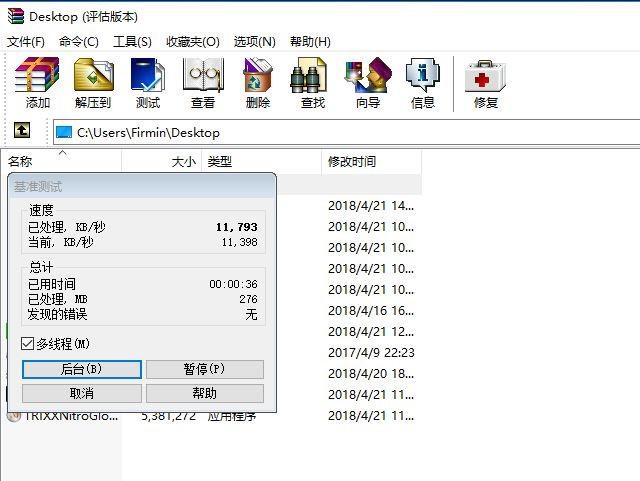Sort the list by the 名称 column header
The width and height of the screenshot is (640, 481).
click(61, 161)
